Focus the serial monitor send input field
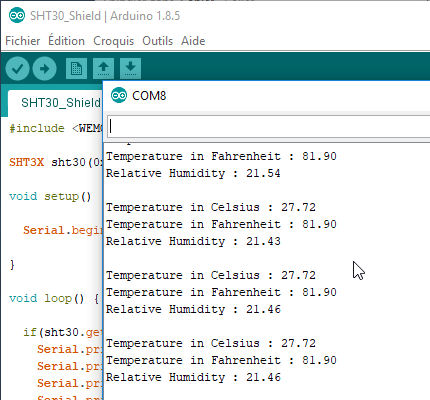Image resolution: width=430 pixels, height=400 pixels. (x=269, y=126)
